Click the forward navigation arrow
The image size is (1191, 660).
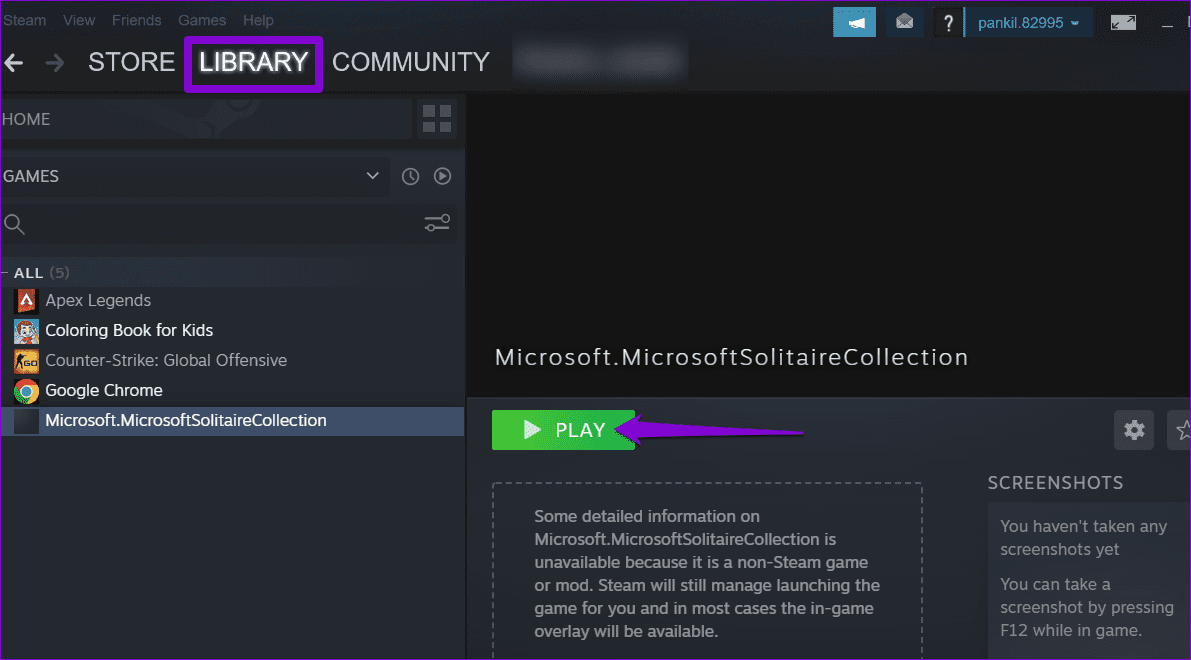(x=55, y=62)
